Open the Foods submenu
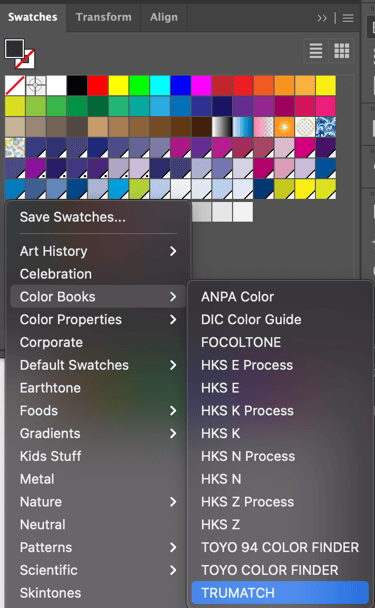375x608 pixels. tap(99, 411)
